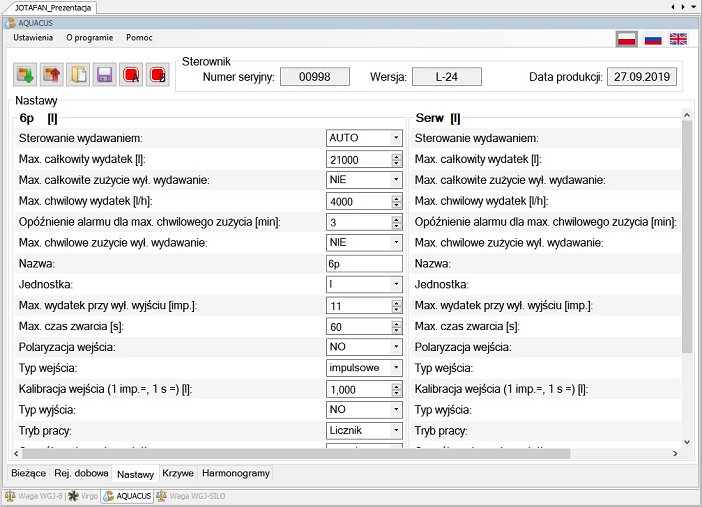The width and height of the screenshot is (702, 507).
Task: Click the Opóźnienie alarmu stepper arrows
Action: (x=396, y=223)
